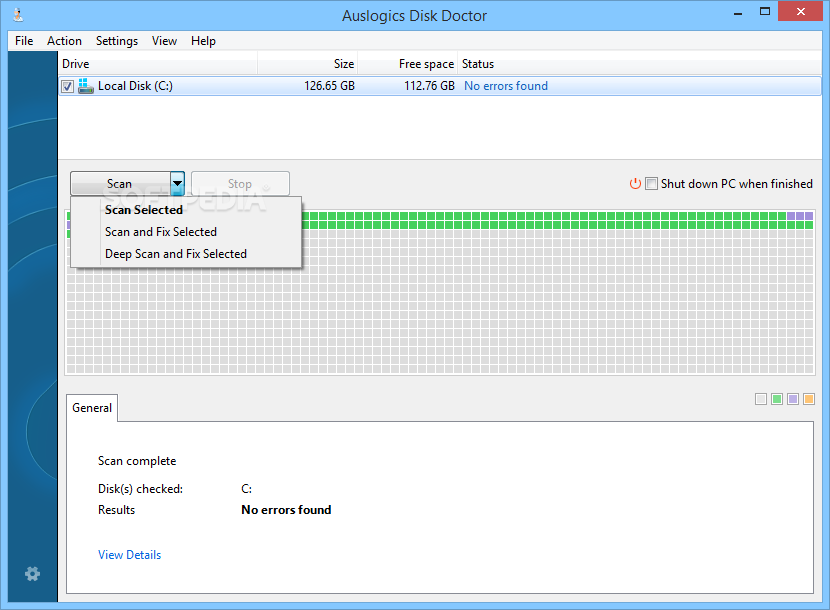This screenshot has height=610, width=830.
Task: Open the Settings menu
Action: click(116, 41)
